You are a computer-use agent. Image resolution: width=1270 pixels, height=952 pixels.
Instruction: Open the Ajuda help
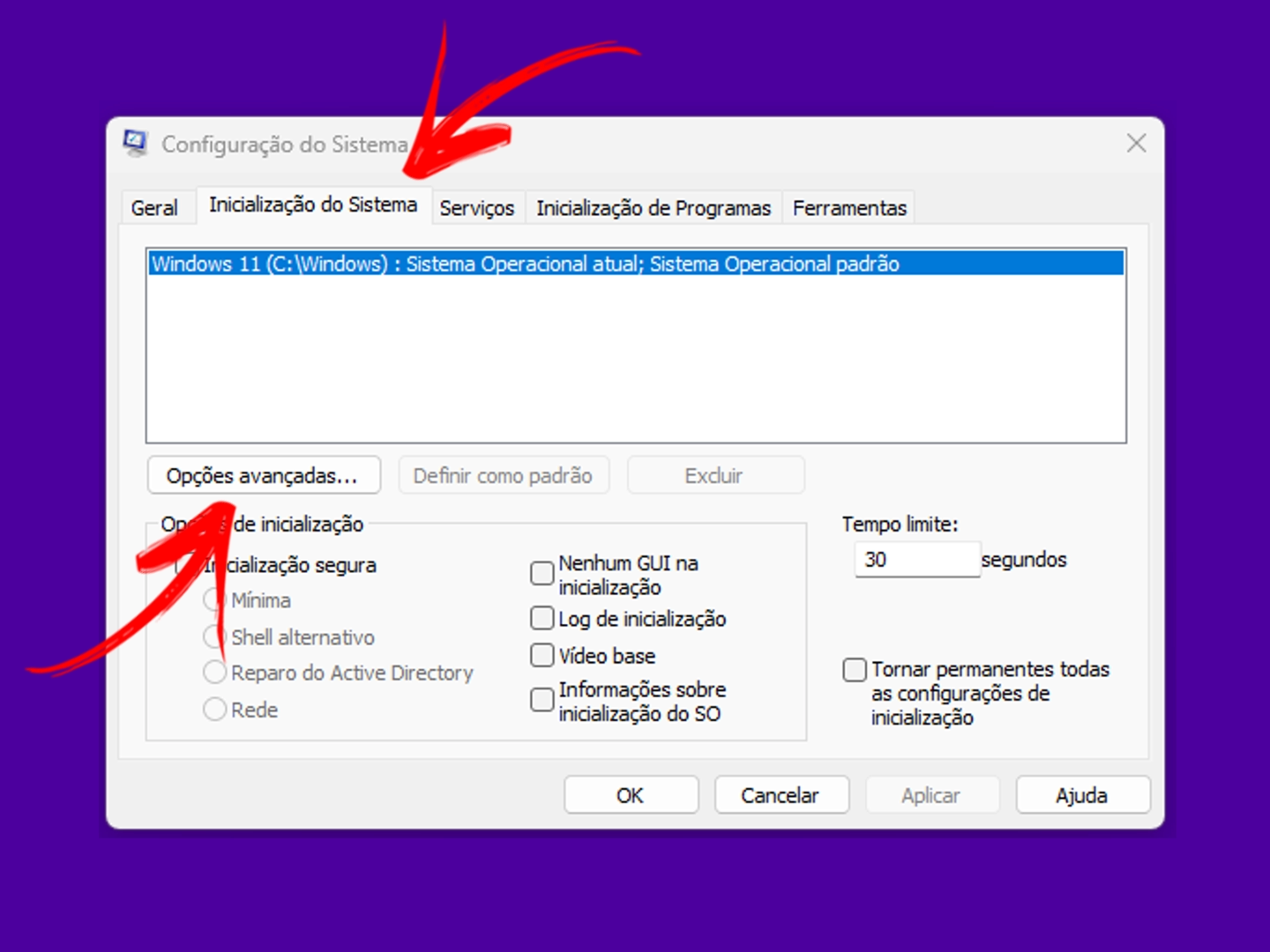(x=1081, y=794)
